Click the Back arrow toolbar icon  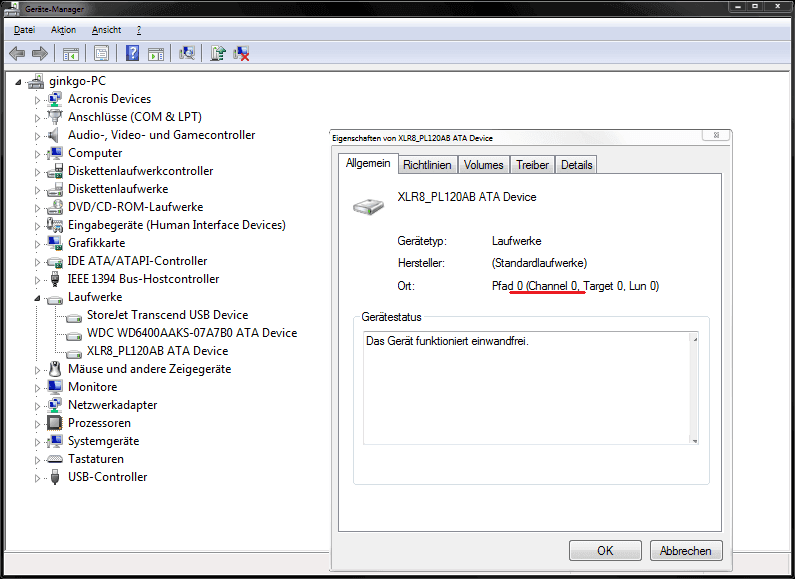17,53
